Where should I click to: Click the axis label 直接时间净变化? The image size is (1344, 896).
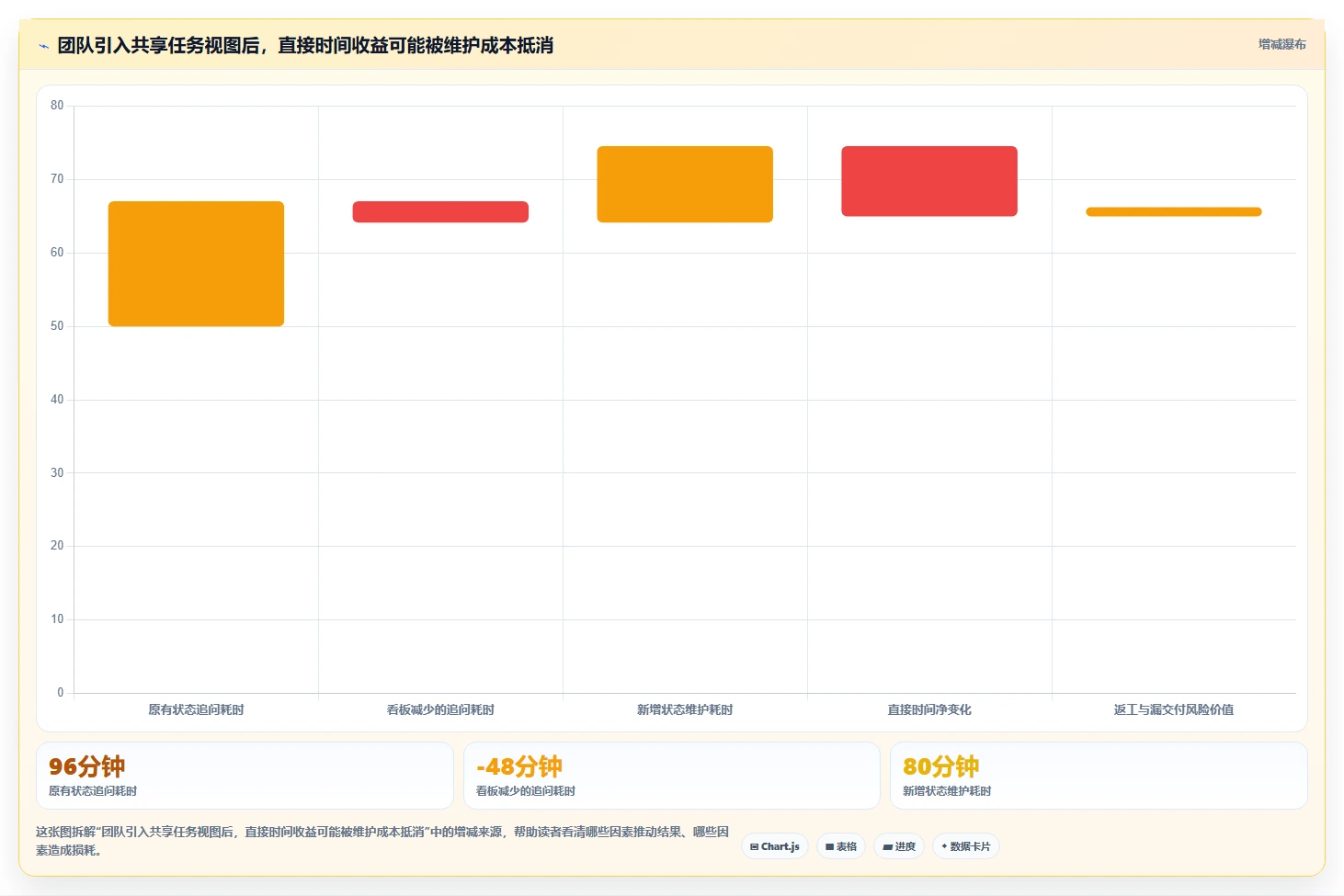pos(929,709)
